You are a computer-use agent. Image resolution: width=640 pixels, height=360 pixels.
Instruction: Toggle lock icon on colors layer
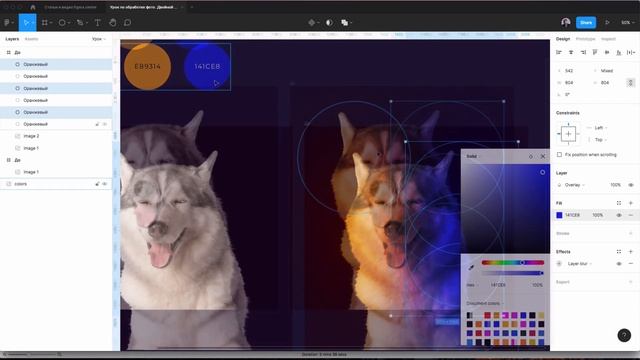[97, 184]
